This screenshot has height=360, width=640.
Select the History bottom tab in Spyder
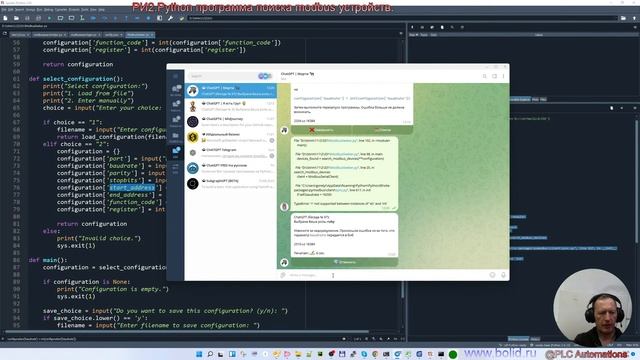535,339
